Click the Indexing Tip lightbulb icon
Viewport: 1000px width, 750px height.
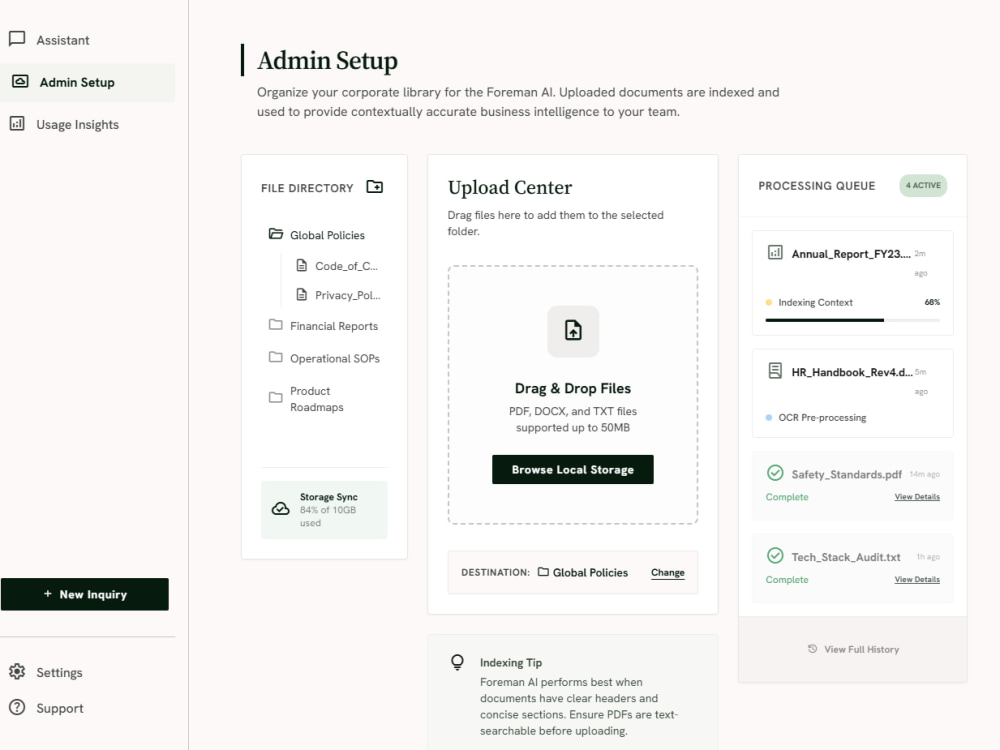pyautogui.click(x=457, y=662)
